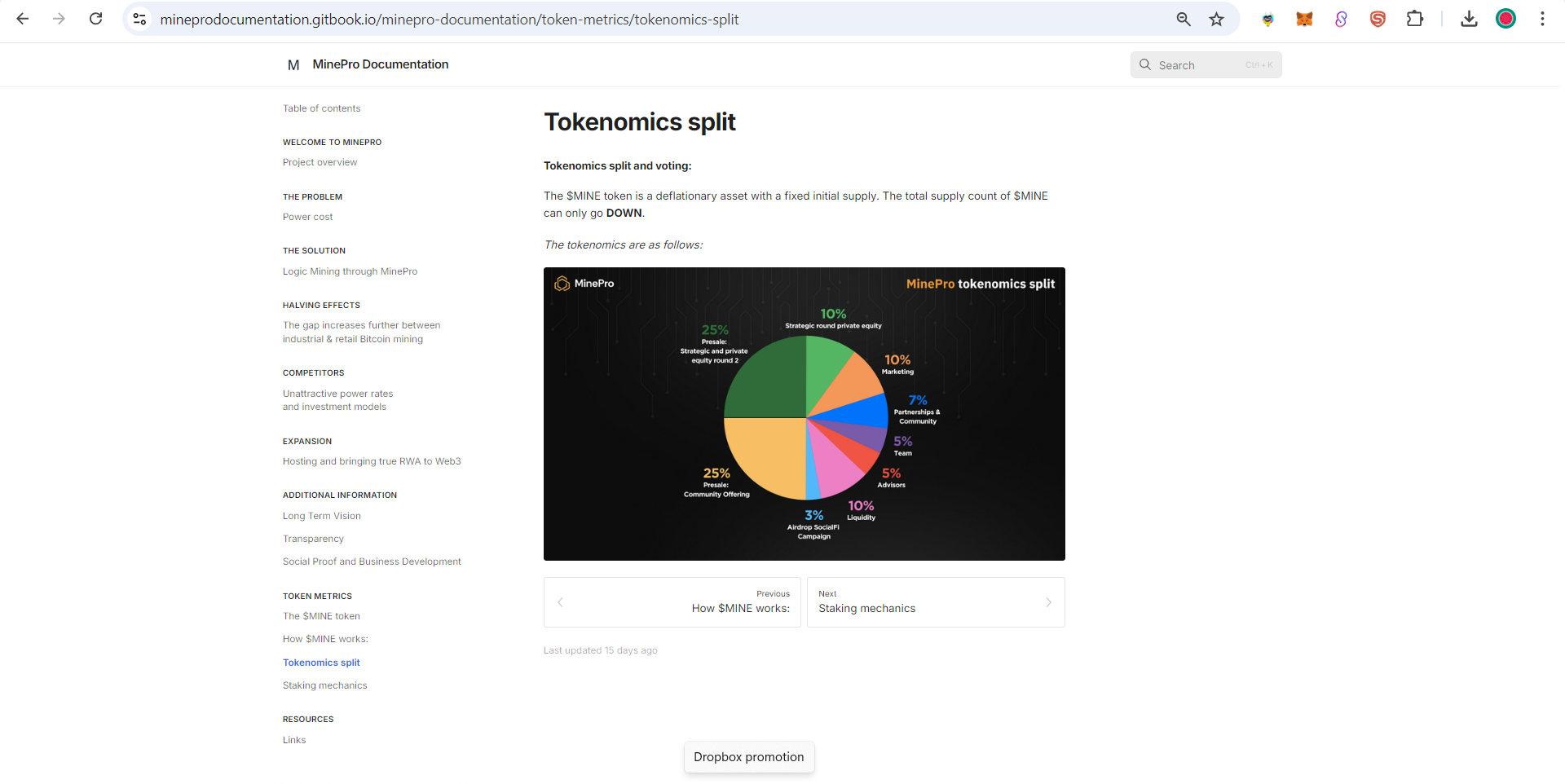Open the MinePro Documentation home link

[x=380, y=64]
